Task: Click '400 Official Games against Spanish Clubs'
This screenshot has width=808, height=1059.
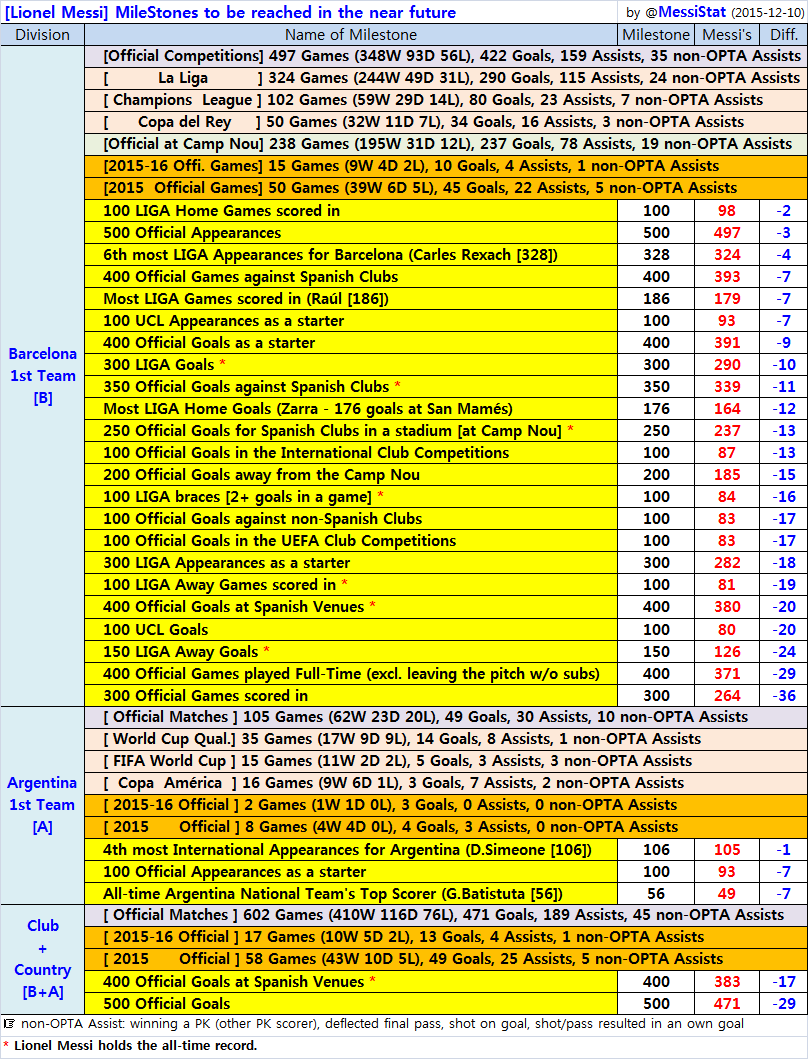Action: tap(351, 277)
